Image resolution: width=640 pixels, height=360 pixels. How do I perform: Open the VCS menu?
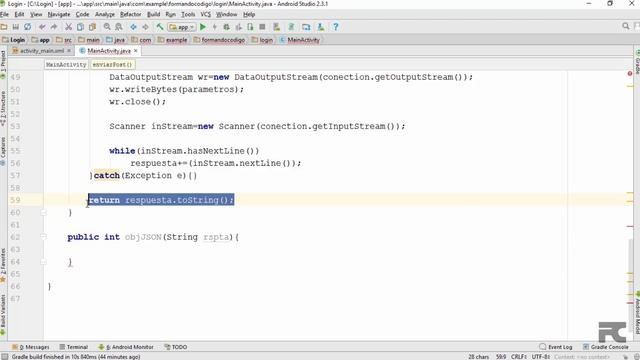click(x=206, y=14)
